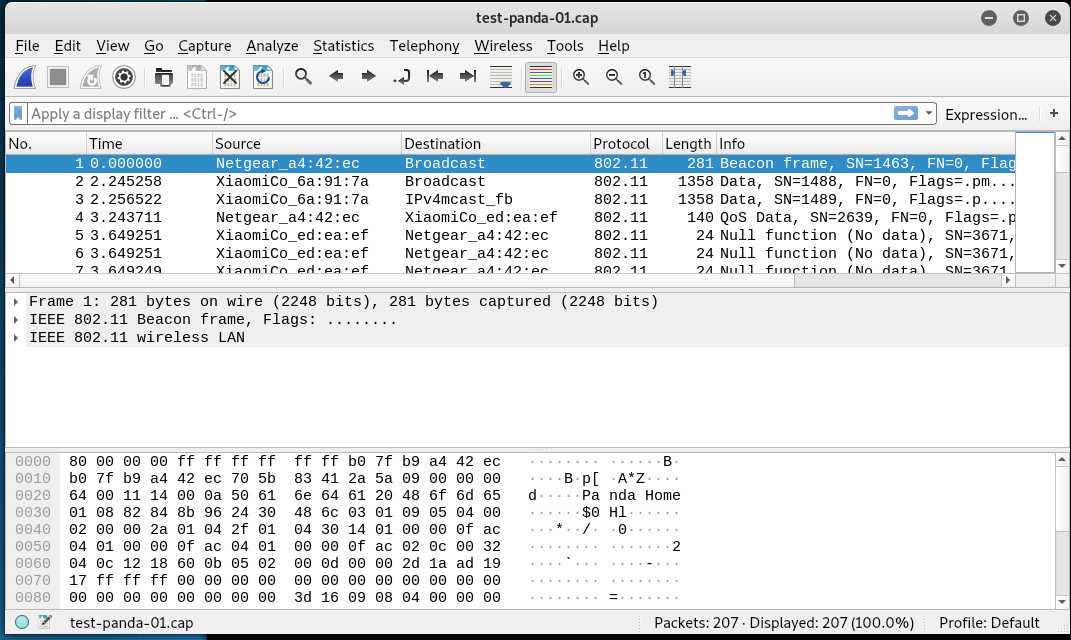The image size is (1071, 640).
Task: Go back to previous packet arrow
Action: click(335, 76)
